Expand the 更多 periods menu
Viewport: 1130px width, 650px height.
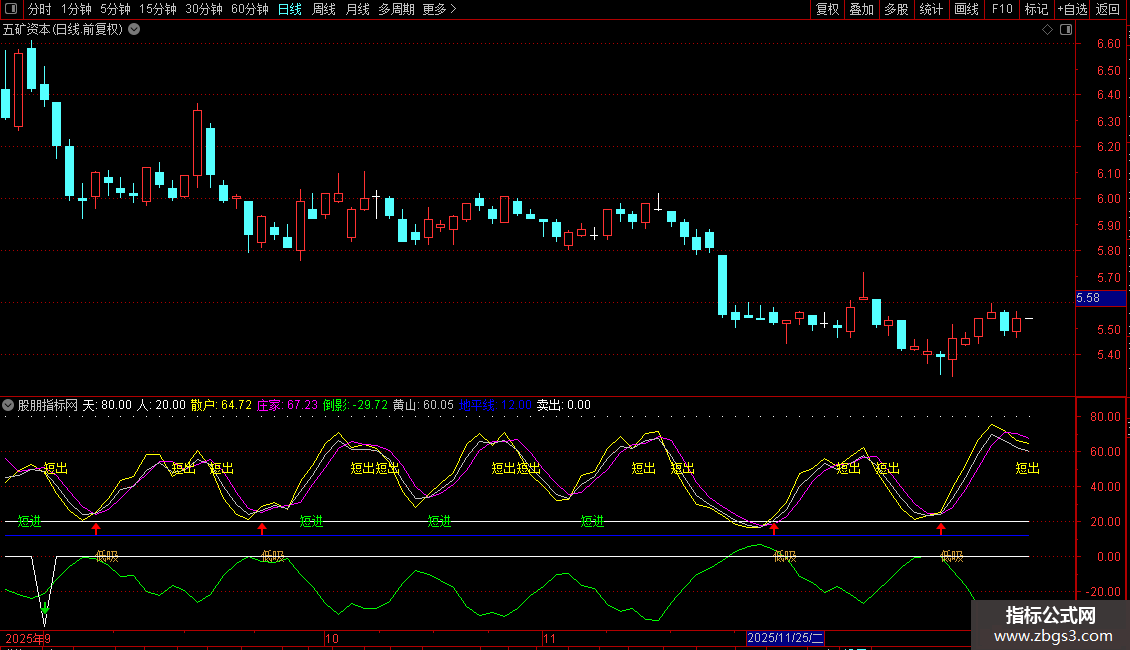(x=439, y=9)
